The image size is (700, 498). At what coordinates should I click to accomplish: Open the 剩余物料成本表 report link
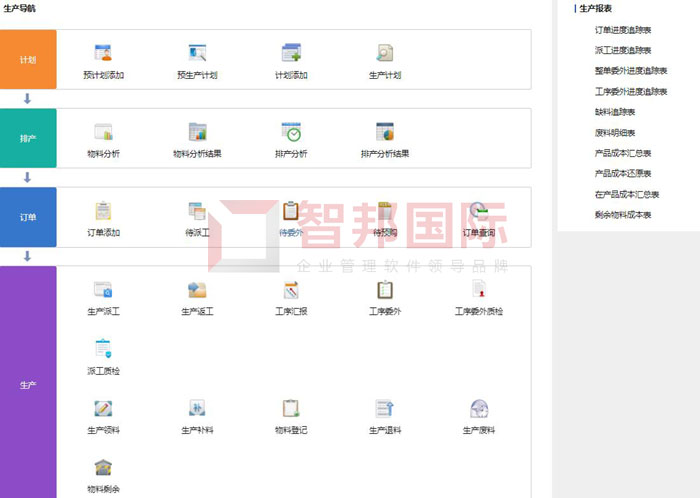click(623, 215)
